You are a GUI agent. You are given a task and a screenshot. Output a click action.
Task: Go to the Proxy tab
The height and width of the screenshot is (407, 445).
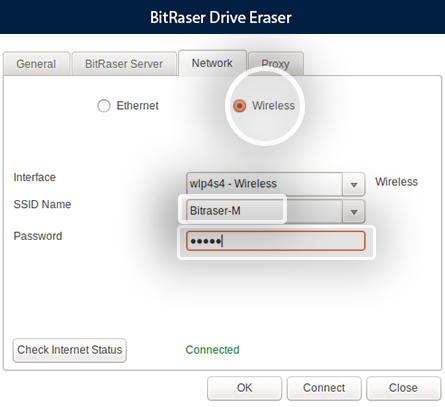click(275, 64)
